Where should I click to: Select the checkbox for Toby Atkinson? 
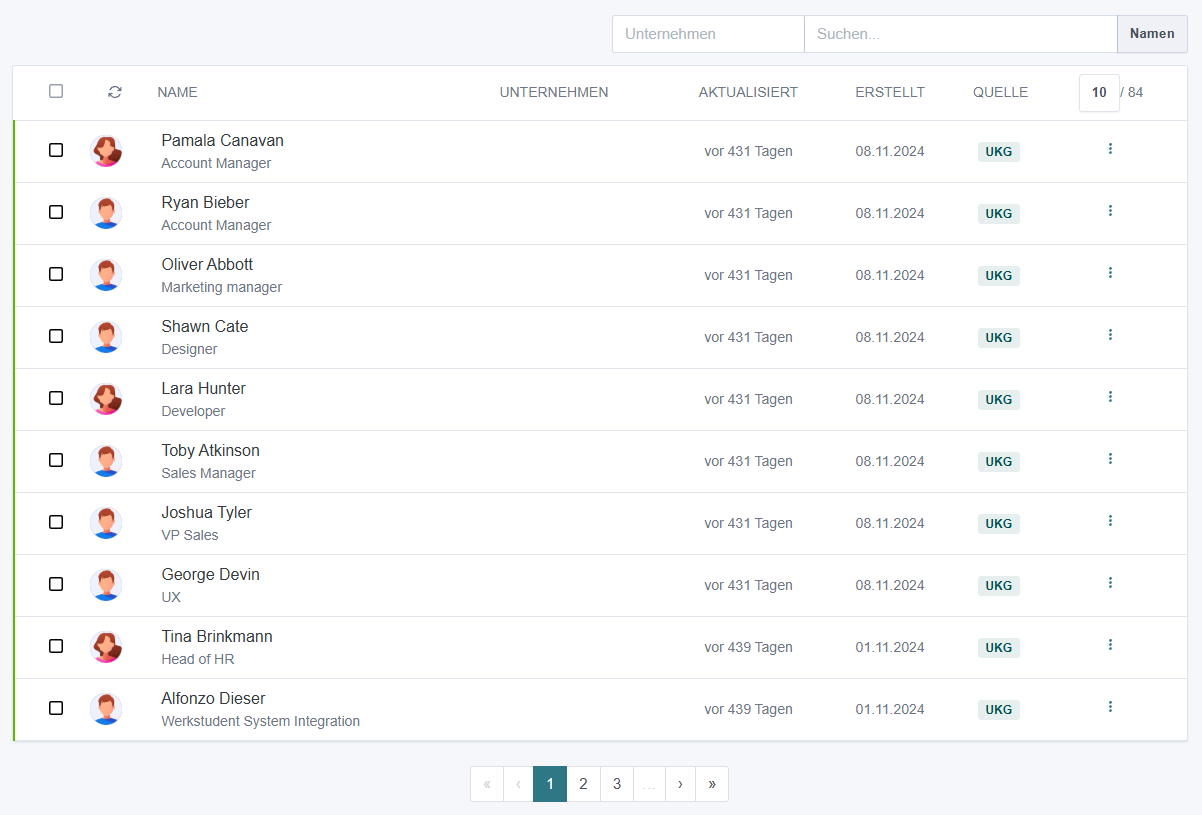click(56, 460)
